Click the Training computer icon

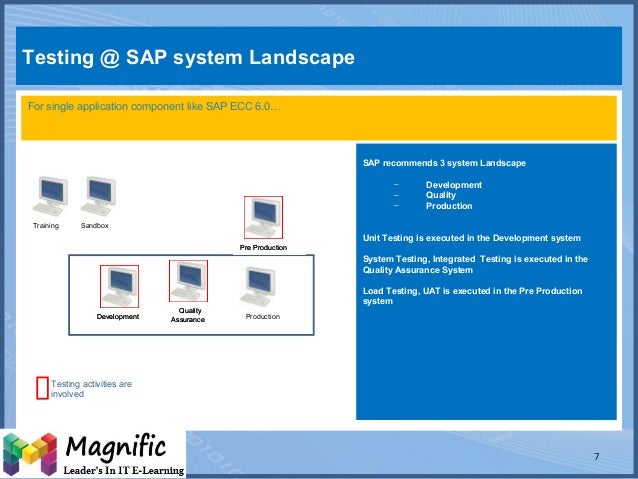pyautogui.click(x=50, y=196)
